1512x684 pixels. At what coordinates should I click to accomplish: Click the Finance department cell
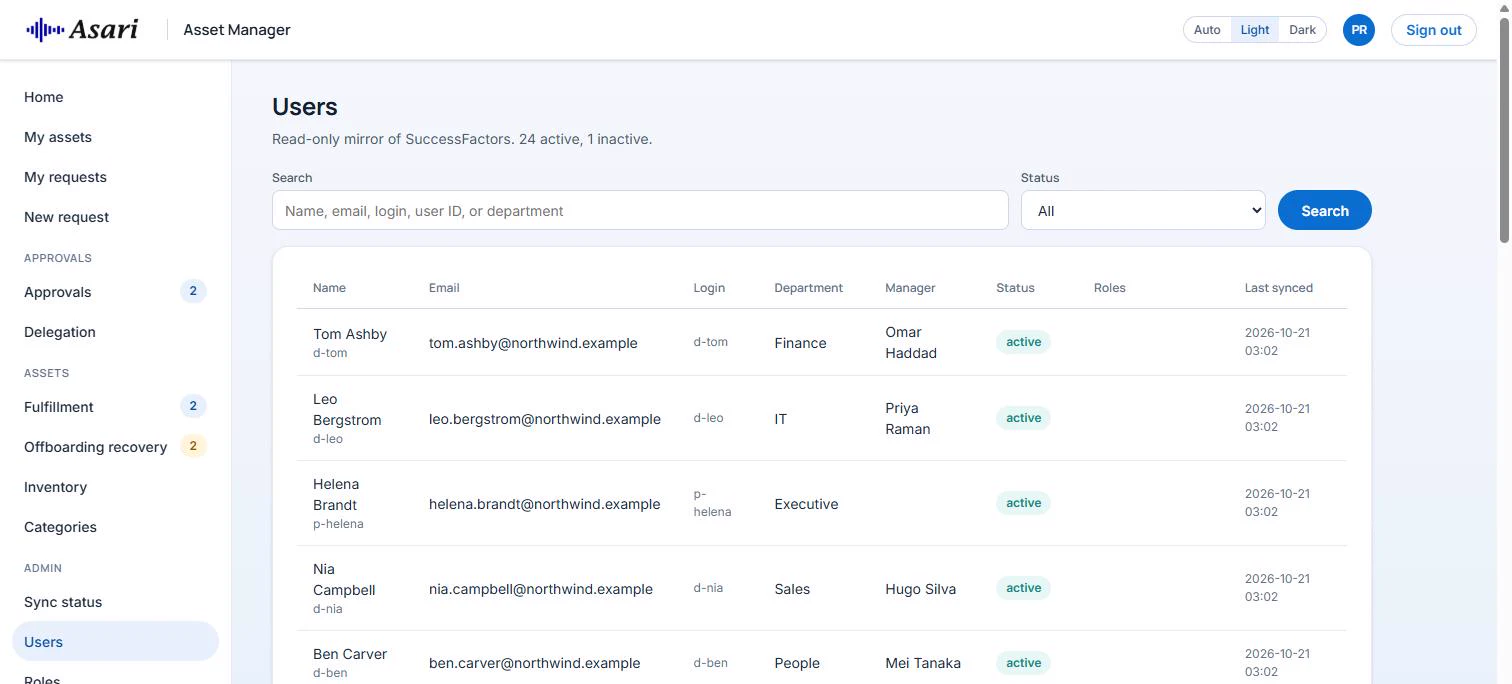point(800,343)
